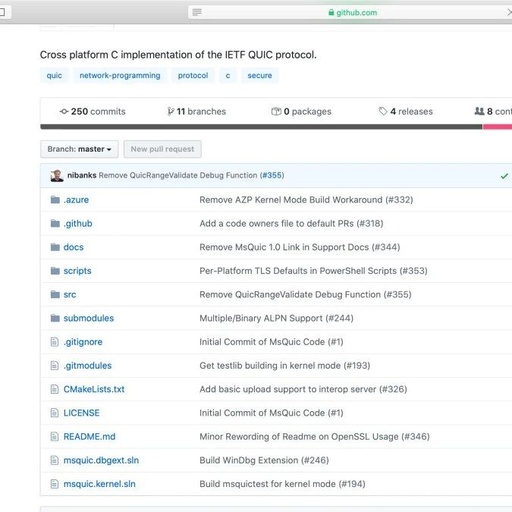Click the CMakeLists.txt file icon
The image size is (512, 512).
click(54, 389)
